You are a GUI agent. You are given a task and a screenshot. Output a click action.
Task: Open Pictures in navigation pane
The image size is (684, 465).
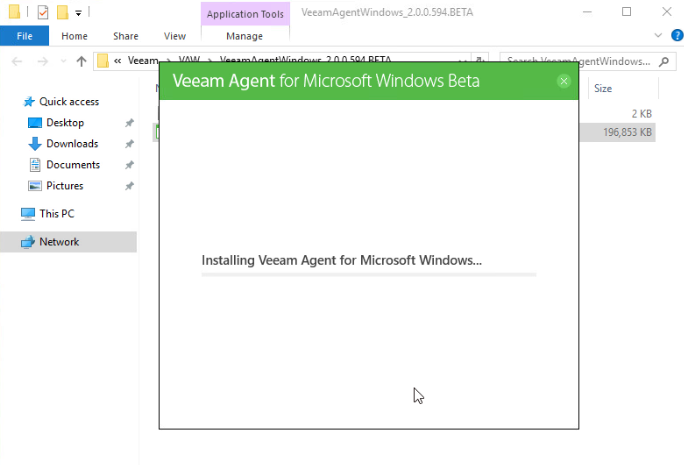pyautogui.click(x=65, y=185)
